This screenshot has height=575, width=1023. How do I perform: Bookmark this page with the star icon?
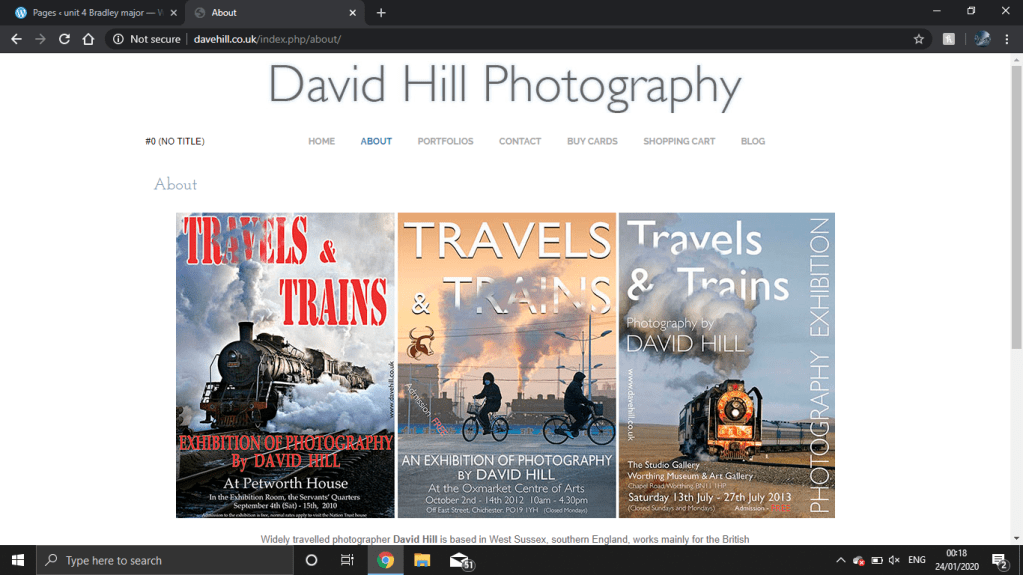918,39
